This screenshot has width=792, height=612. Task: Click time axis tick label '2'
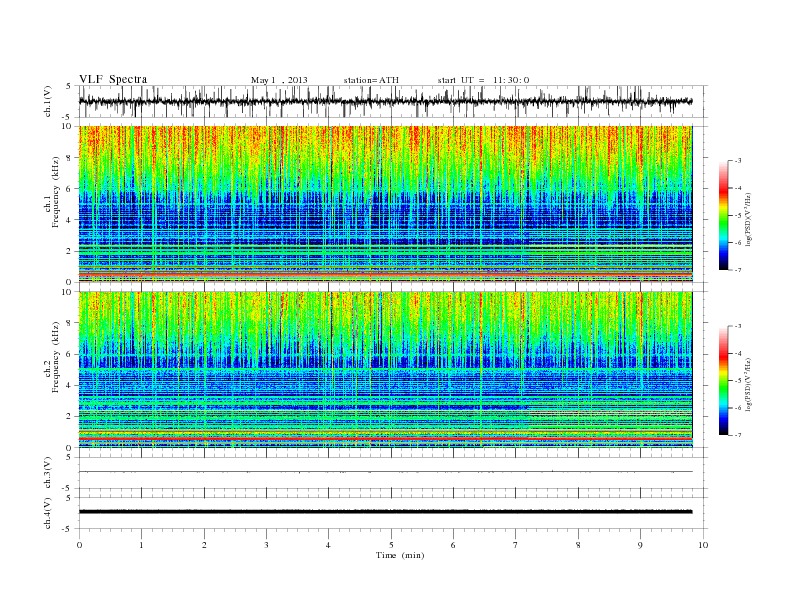pos(204,545)
